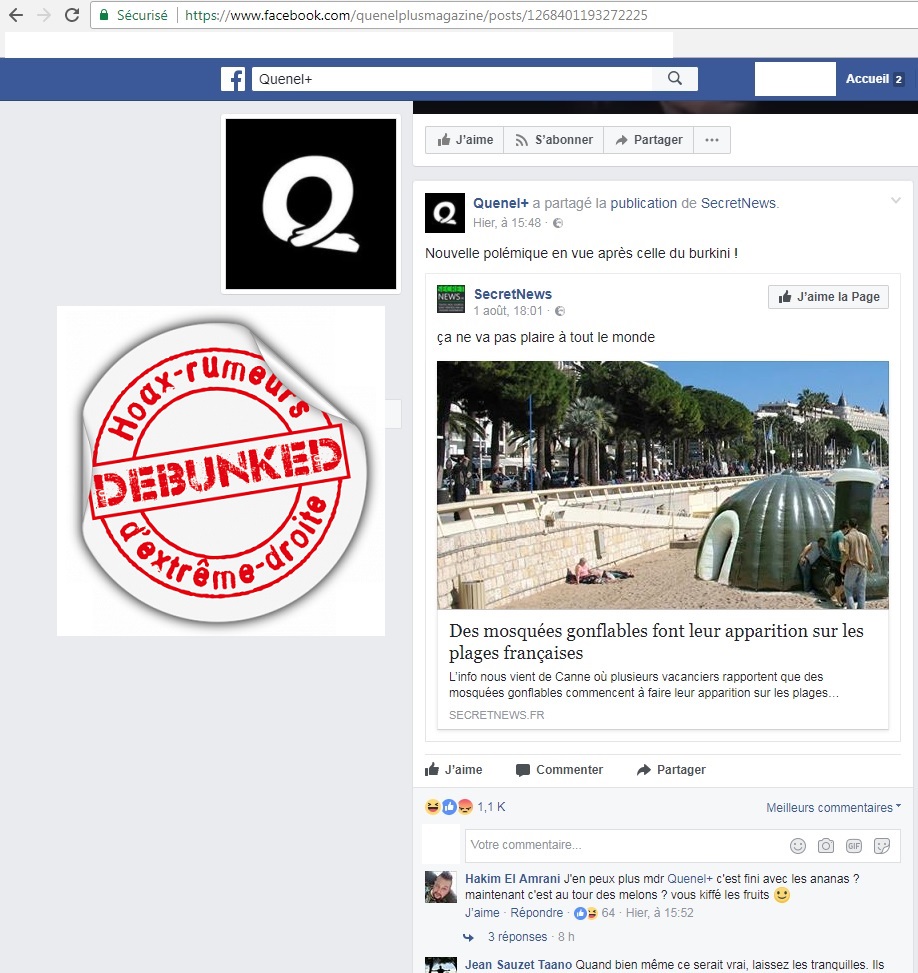The height and width of the screenshot is (973, 918).
Task: Open the Quenel+ page profile picture
Action: (311, 204)
